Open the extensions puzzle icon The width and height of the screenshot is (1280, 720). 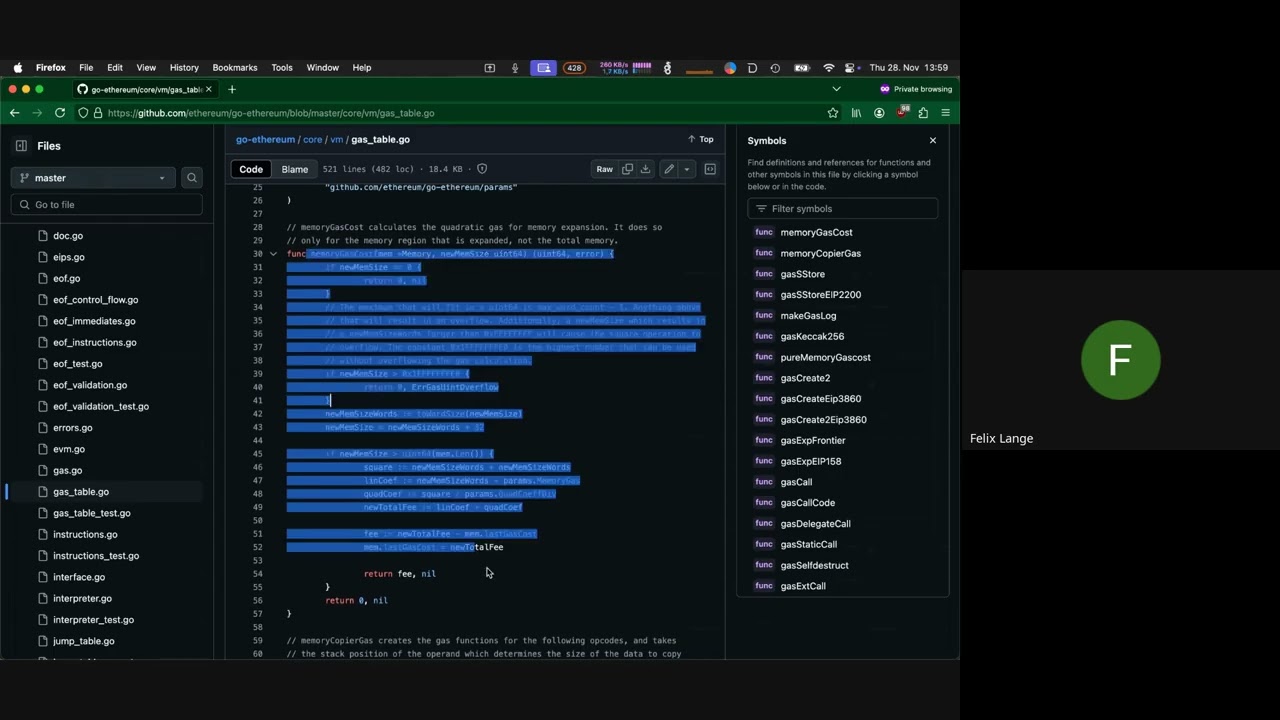[x=923, y=113]
